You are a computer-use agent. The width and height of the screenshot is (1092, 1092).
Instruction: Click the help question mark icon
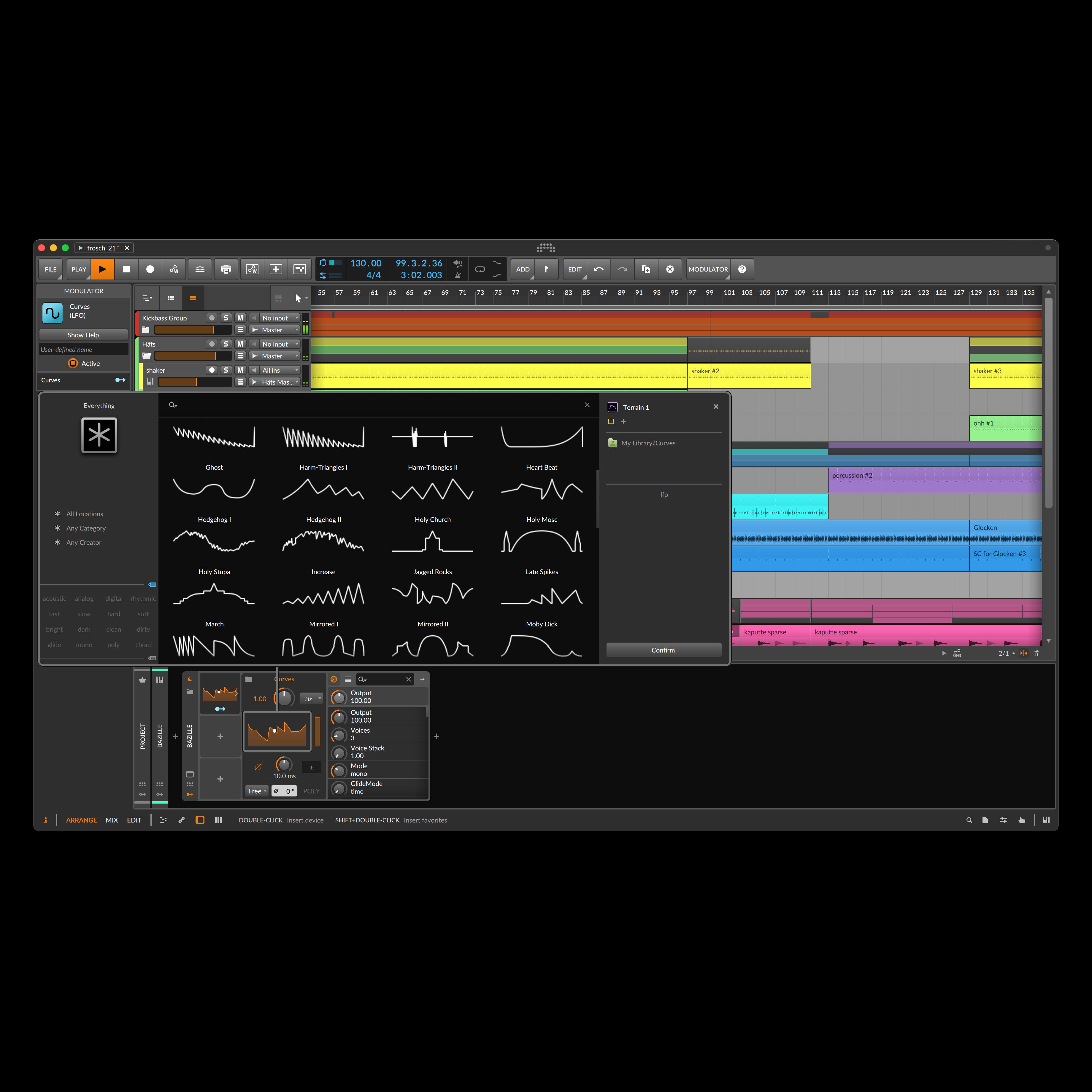pyautogui.click(x=742, y=269)
